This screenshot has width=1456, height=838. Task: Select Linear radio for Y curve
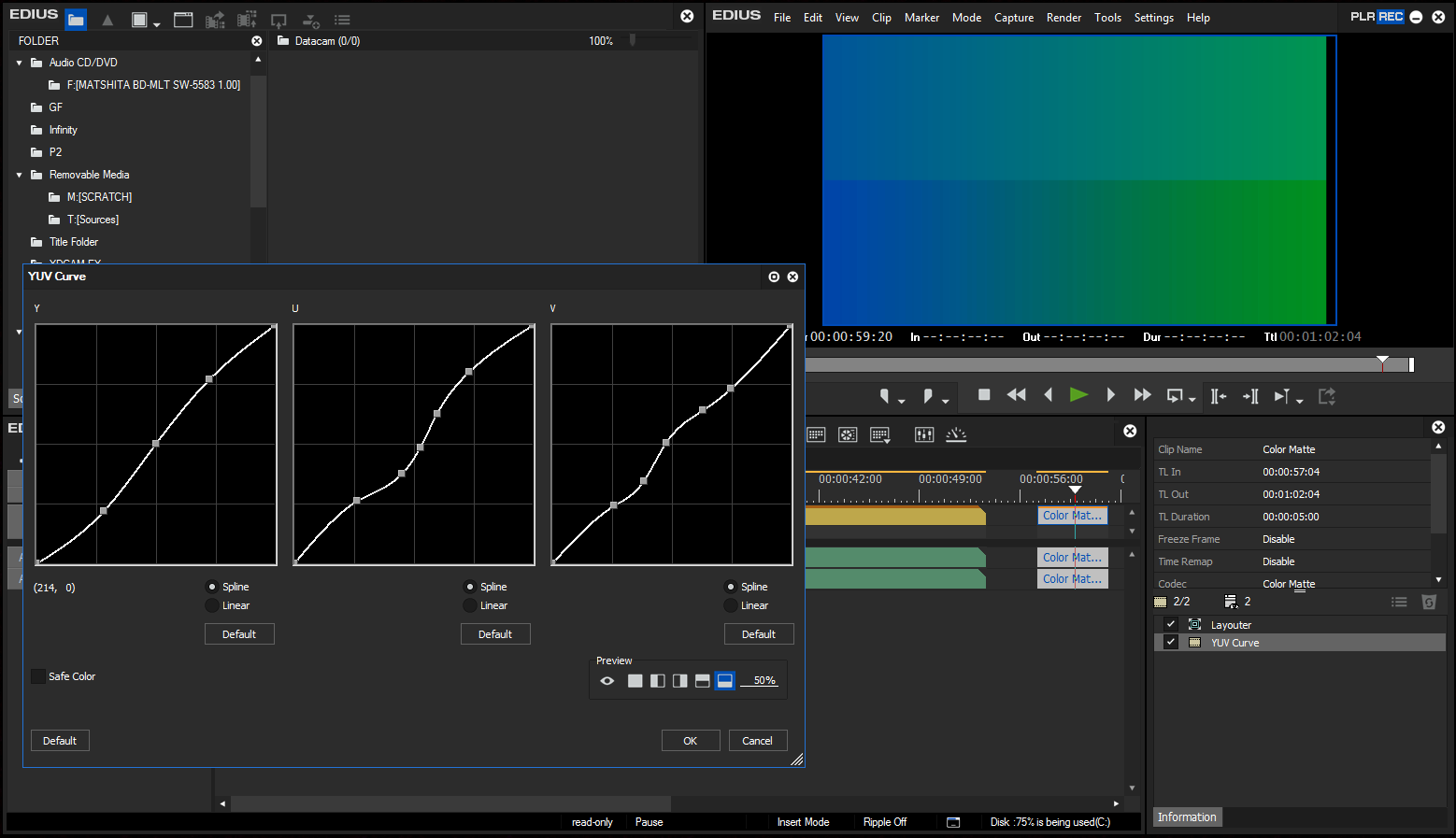click(x=212, y=605)
